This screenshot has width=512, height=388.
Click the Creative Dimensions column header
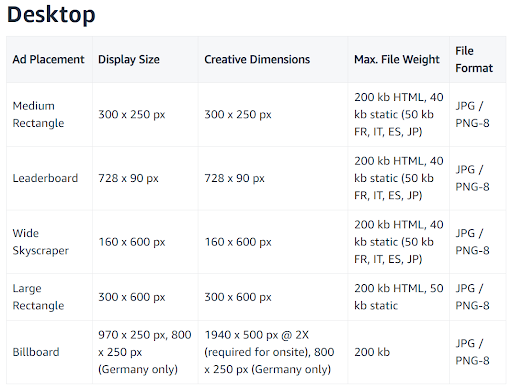tap(257, 59)
